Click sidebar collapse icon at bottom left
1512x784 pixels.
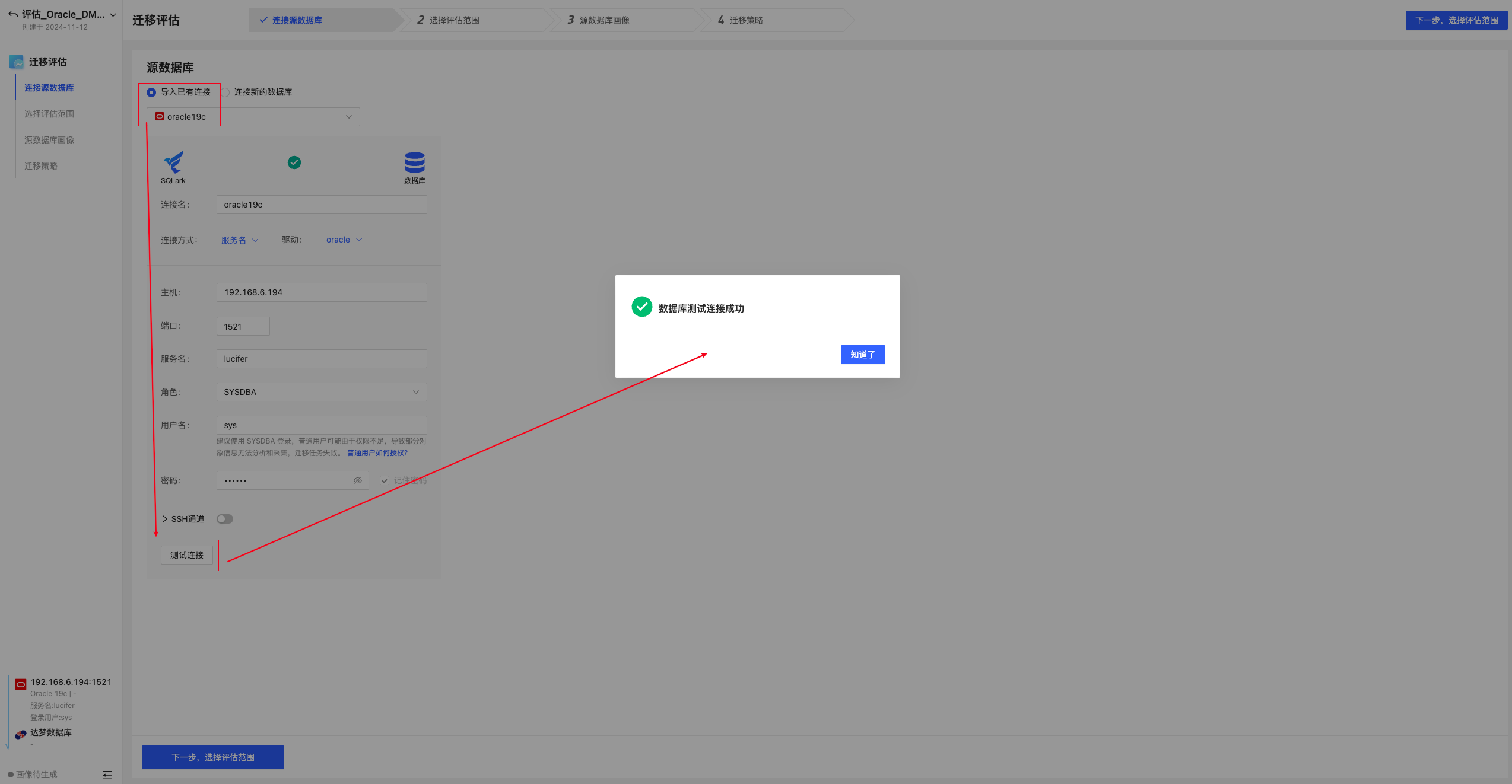(x=107, y=775)
